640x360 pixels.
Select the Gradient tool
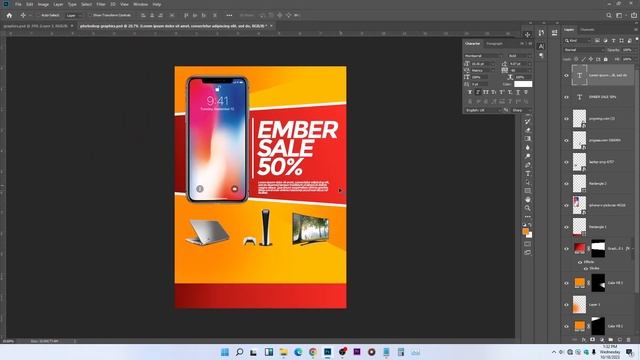click(x=528, y=139)
